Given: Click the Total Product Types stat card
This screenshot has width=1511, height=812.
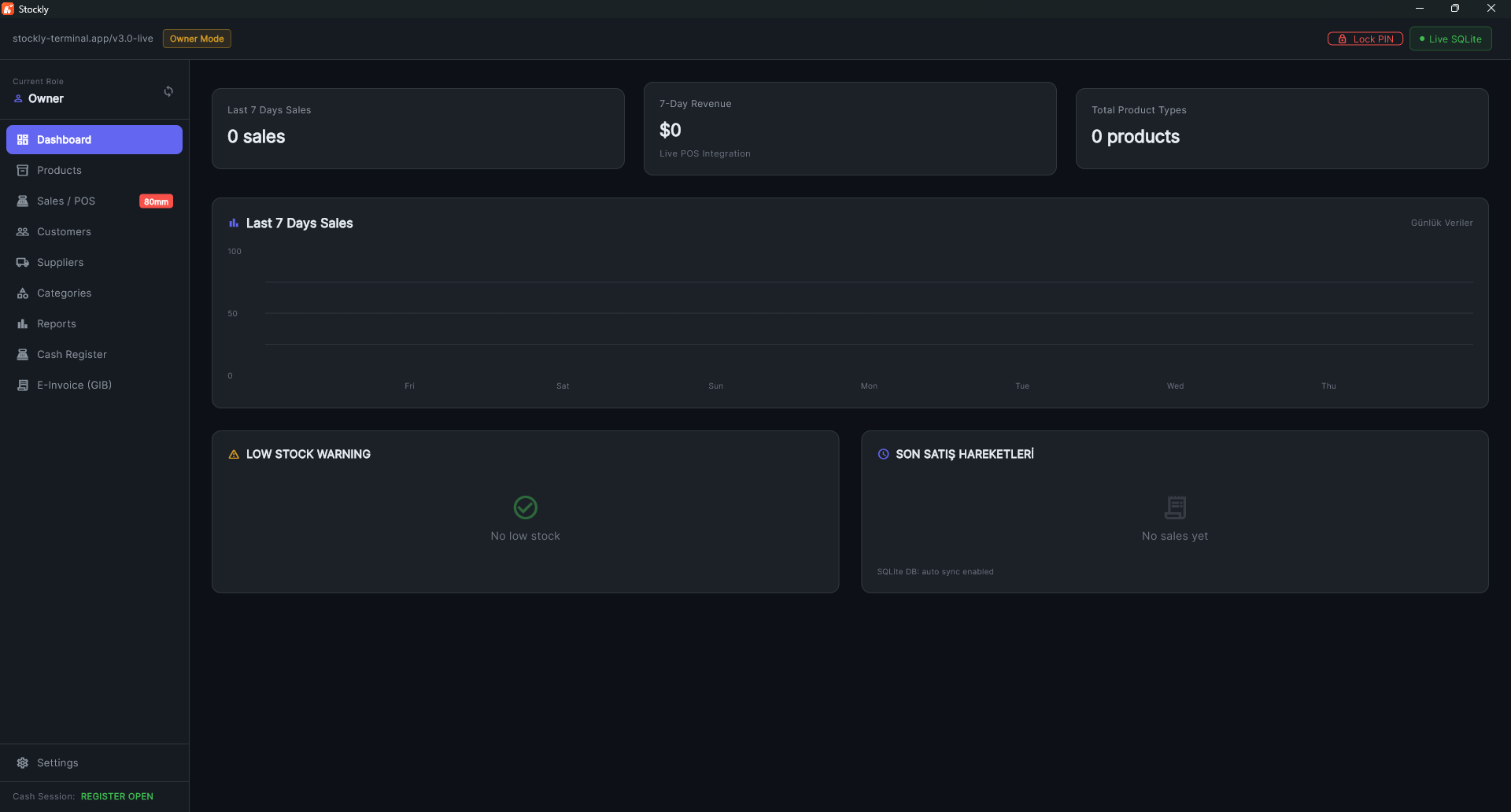Looking at the screenshot, I should 1282,128.
